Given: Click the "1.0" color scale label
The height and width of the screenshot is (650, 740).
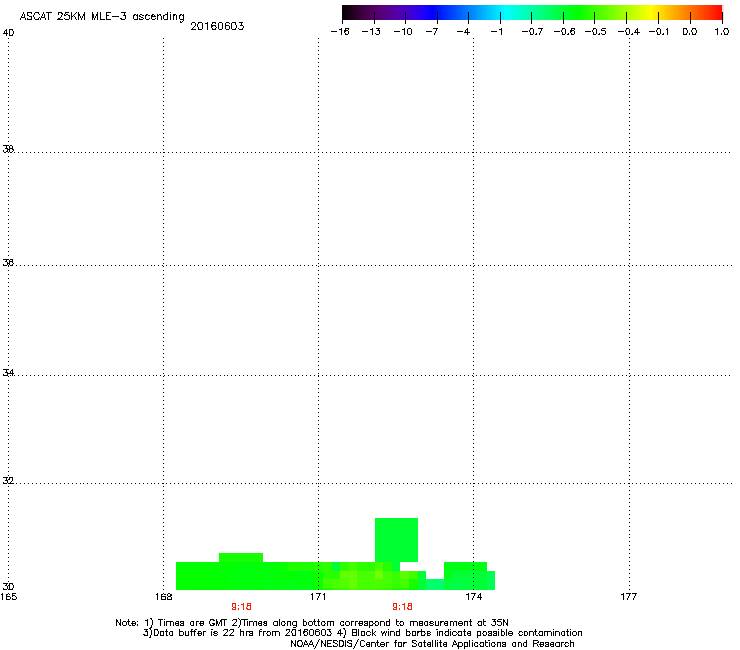Looking at the screenshot, I should pyautogui.click(x=722, y=32).
